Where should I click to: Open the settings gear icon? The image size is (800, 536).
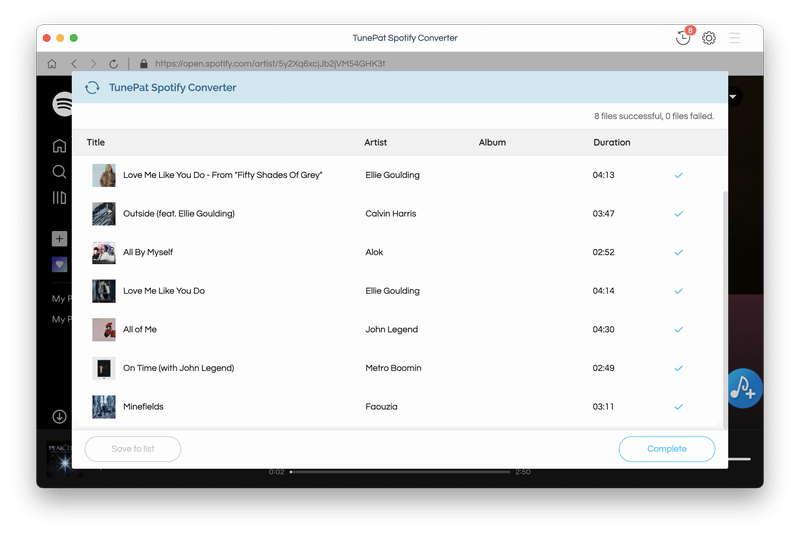(709, 38)
